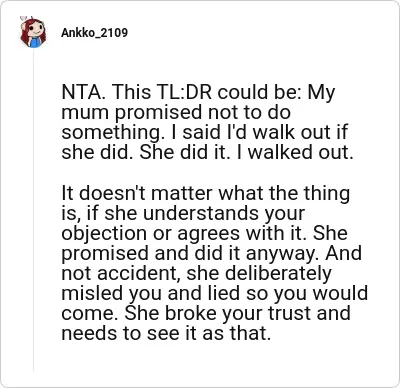Click the final line 'needs to see it as that.'
400x388 pixels.
pos(166,333)
